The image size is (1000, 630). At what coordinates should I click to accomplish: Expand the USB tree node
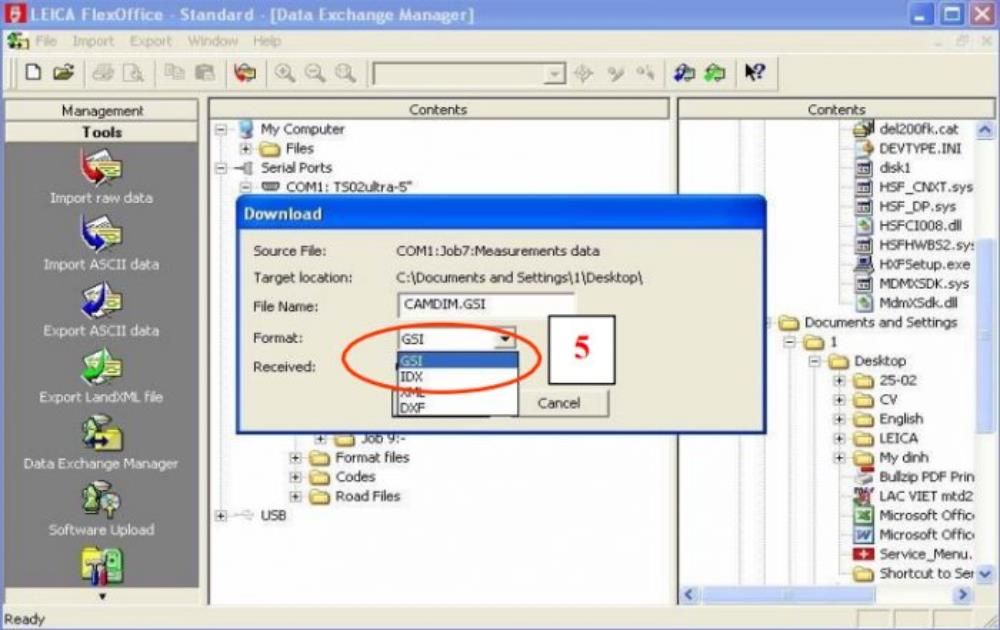(x=221, y=515)
